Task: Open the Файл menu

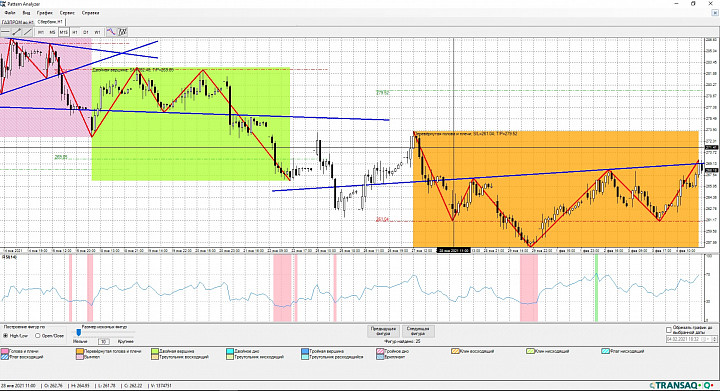Action: tap(10, 13)
